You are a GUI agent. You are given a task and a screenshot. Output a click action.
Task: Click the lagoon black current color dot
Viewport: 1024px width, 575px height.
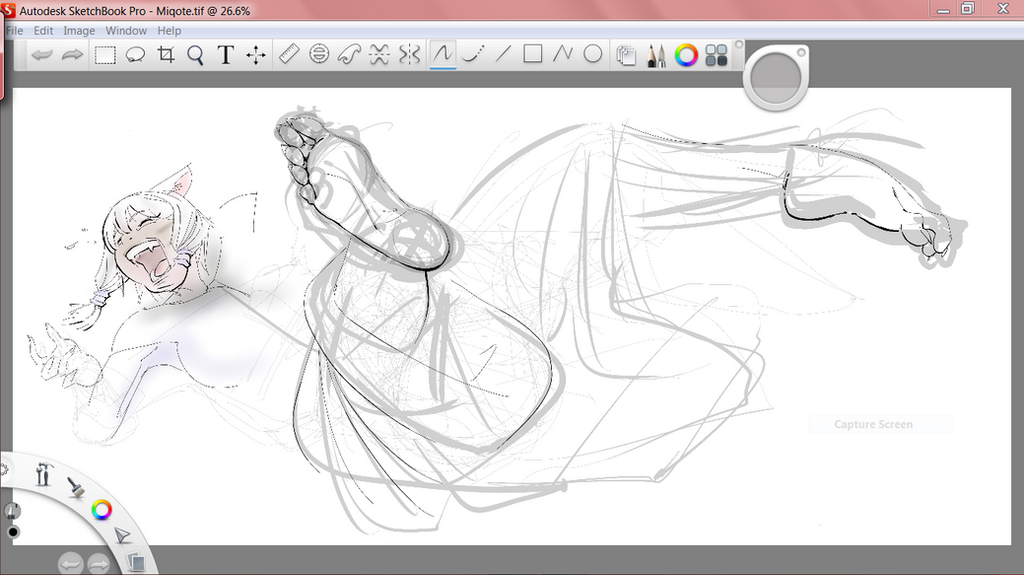12,532
